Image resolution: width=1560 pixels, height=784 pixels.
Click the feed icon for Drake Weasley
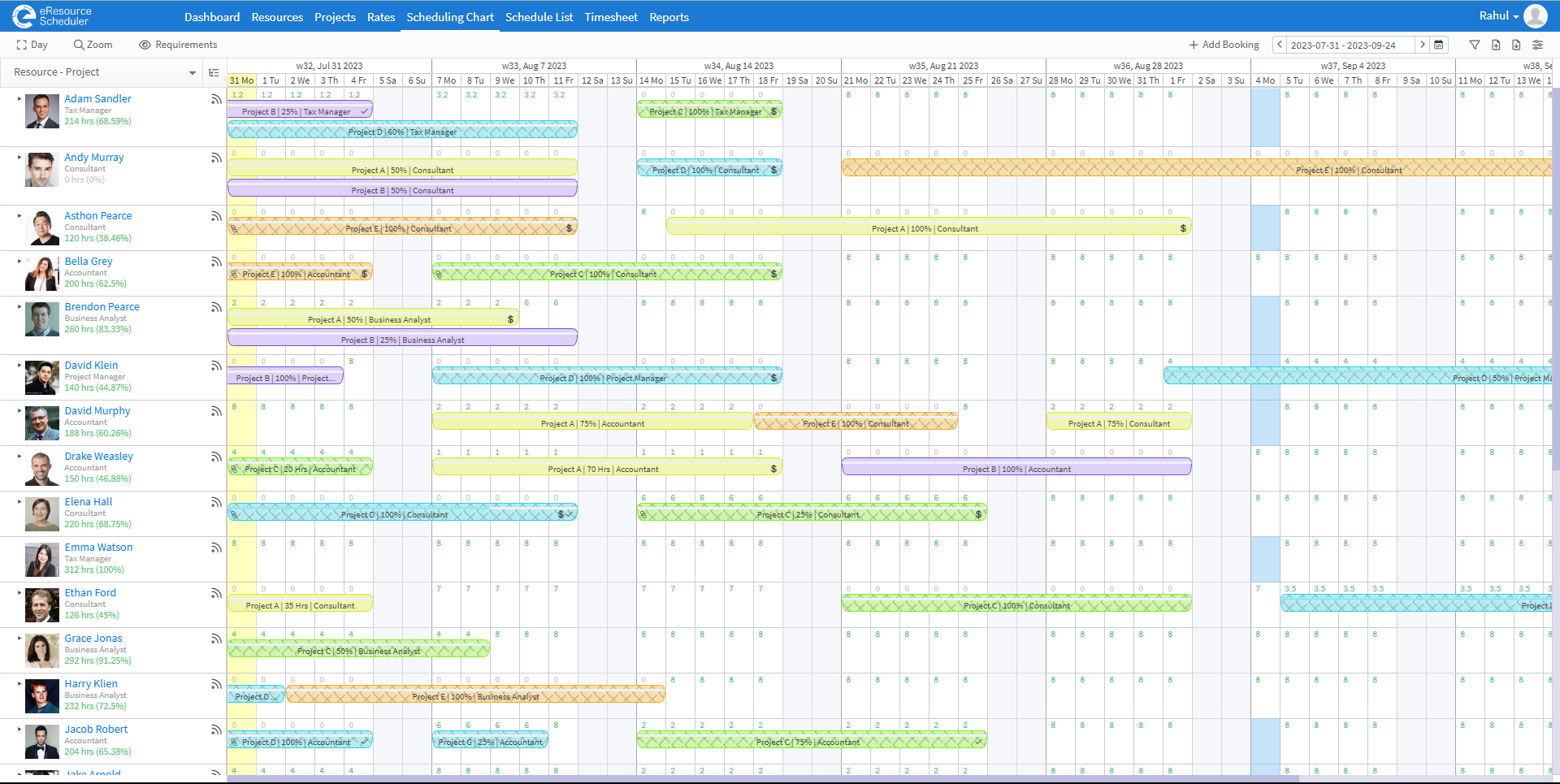pyautogui.click(x=216, y=457)
